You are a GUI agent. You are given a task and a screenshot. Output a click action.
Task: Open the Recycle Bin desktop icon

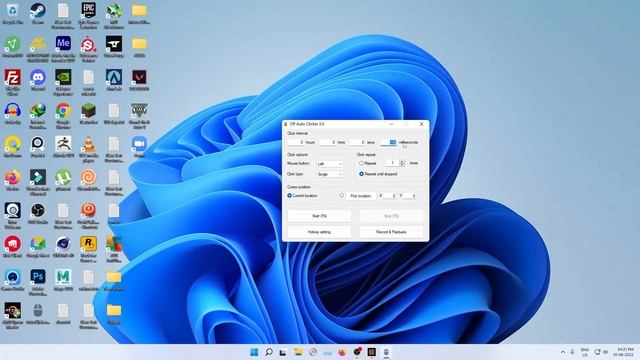pyautogui.click(x=13, y=14)
